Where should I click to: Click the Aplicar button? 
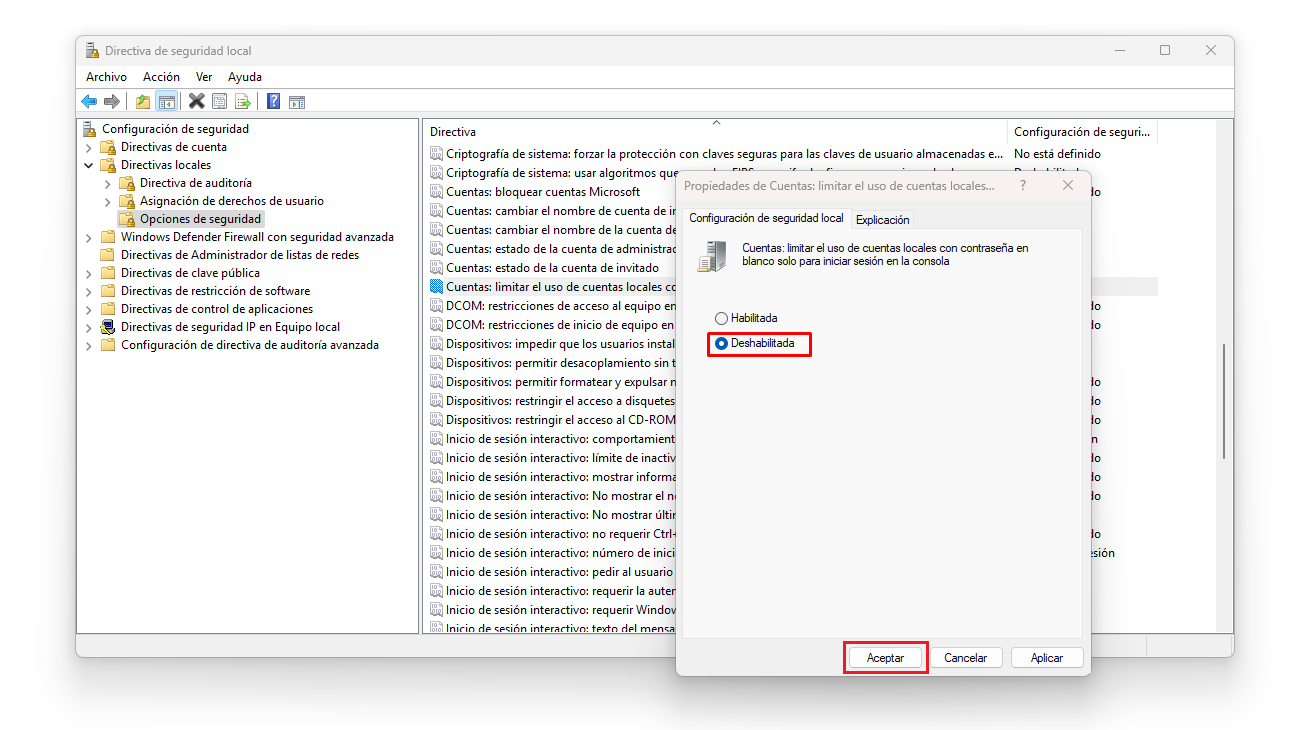[x=1047, y=658]
